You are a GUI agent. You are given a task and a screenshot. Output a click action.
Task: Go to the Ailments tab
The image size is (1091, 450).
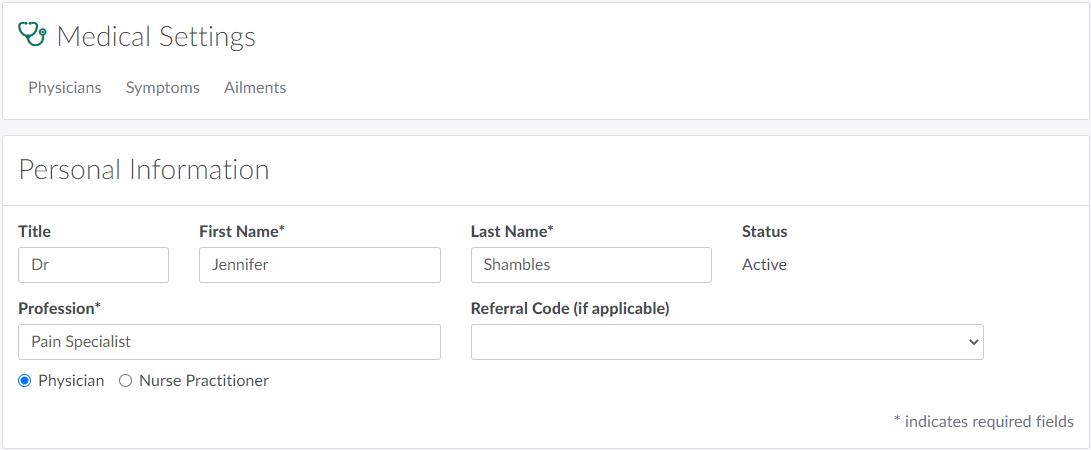click(x=255, y=88)
